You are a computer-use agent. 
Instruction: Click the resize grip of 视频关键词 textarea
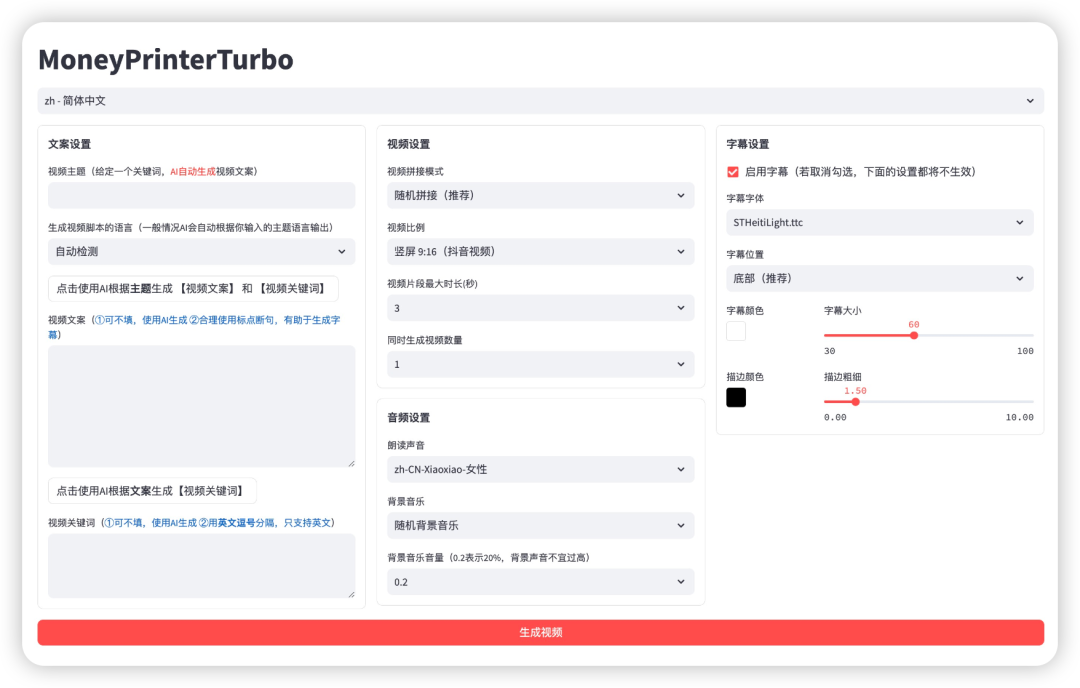pos(351,594)
